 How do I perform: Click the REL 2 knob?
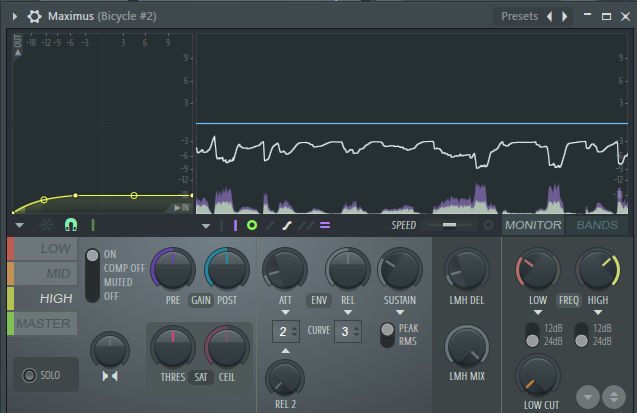pyautogui.click(x=285, y=378)
